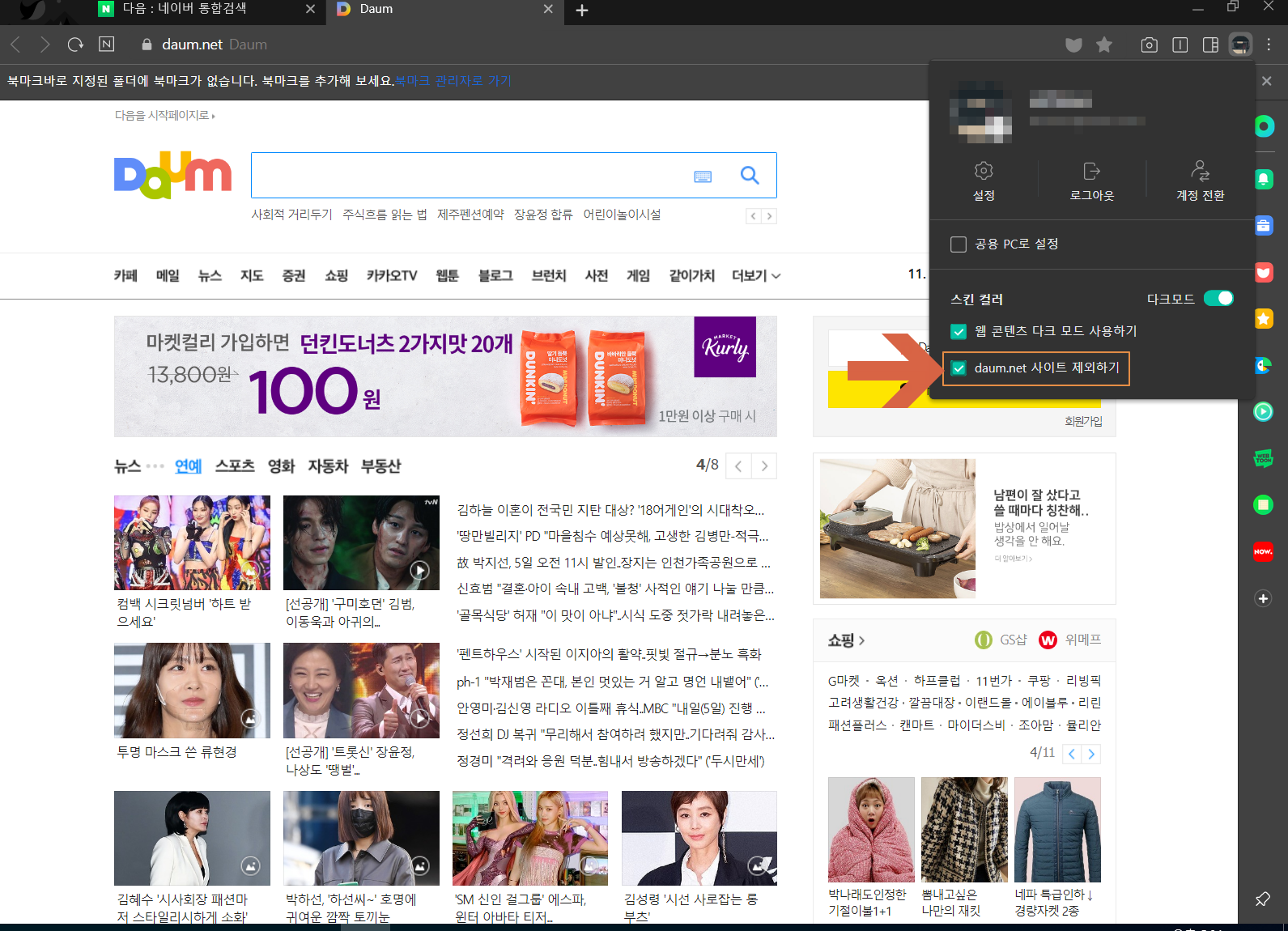The image size is (1288, 931).
Task: Click previous arrow of suggested search keywords
Action: [x=754, y=216]
